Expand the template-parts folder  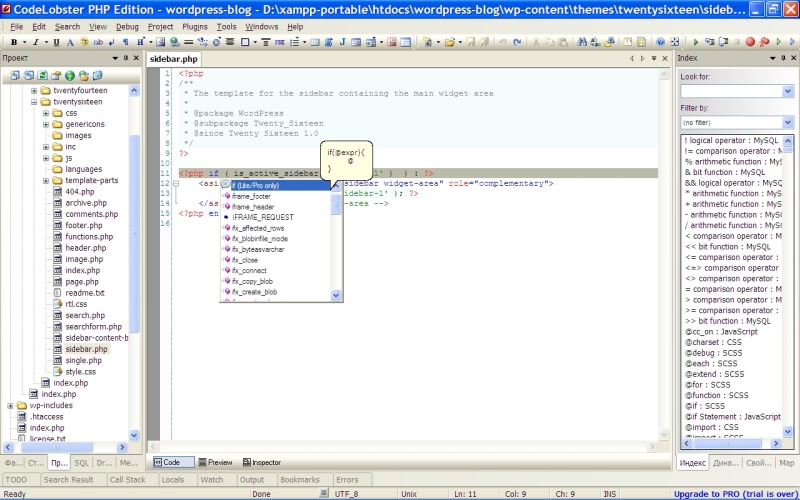[x=46, y=180]
